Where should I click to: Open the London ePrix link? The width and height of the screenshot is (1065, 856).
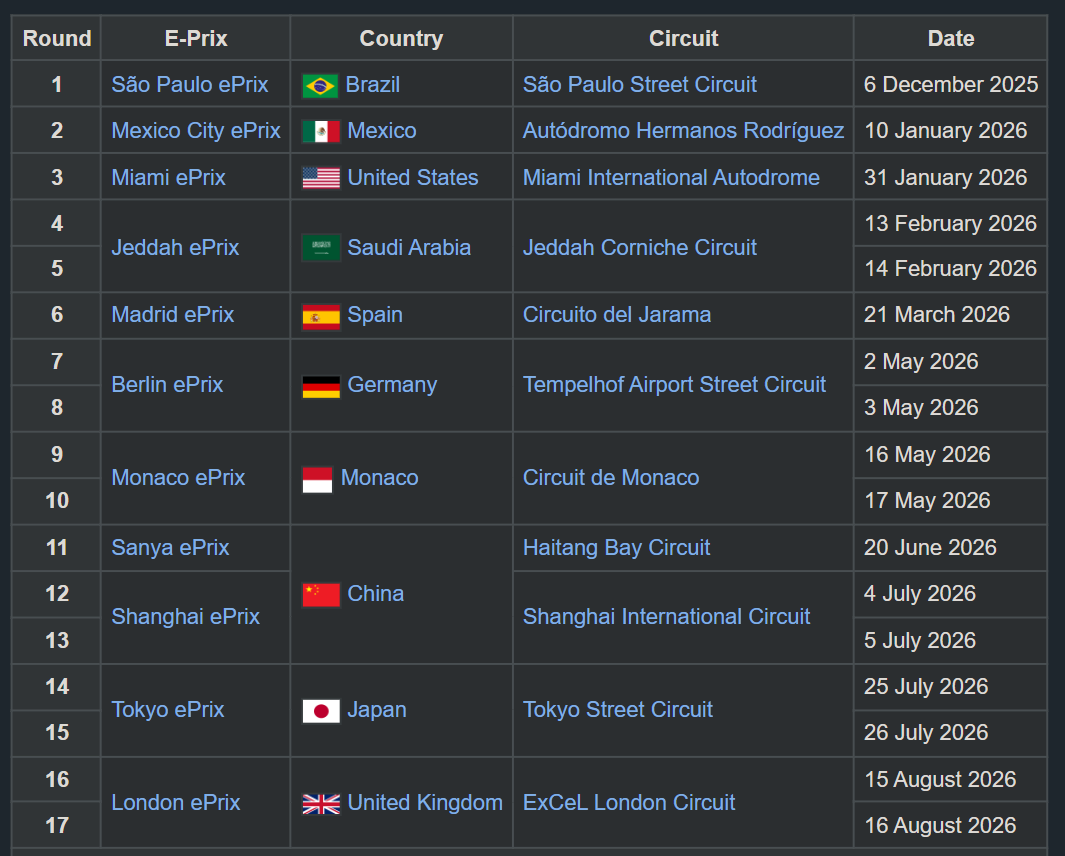[x=176, y=803]
